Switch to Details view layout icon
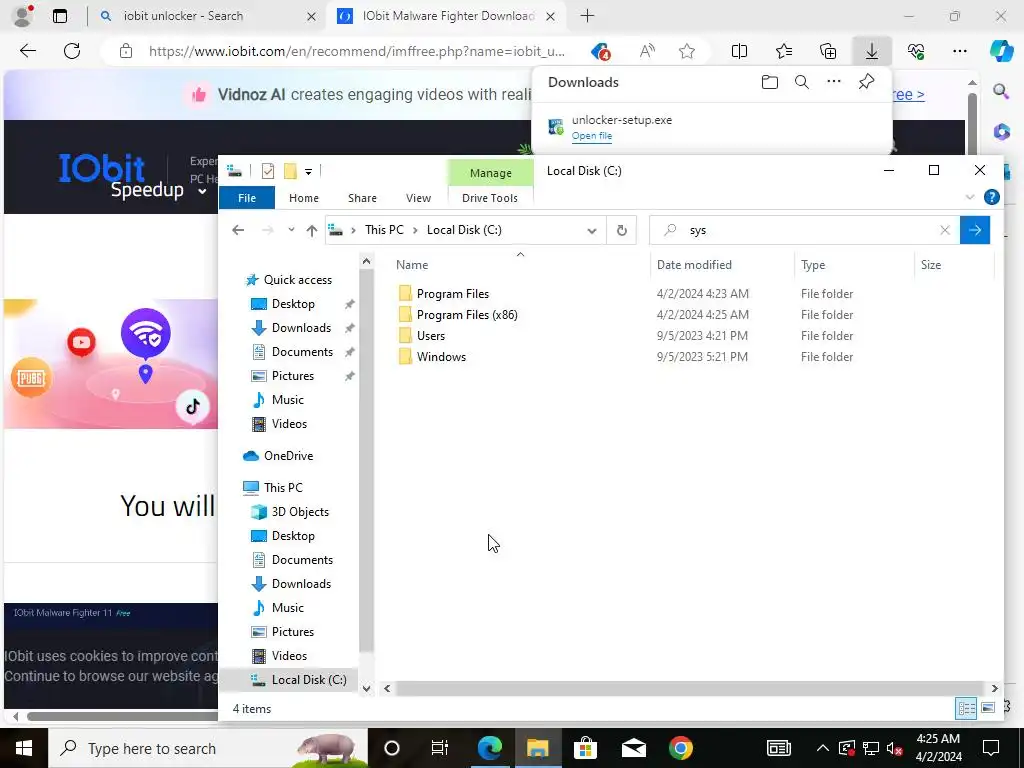This screenshot has width=1024, height=768. [x=966, y=708]
